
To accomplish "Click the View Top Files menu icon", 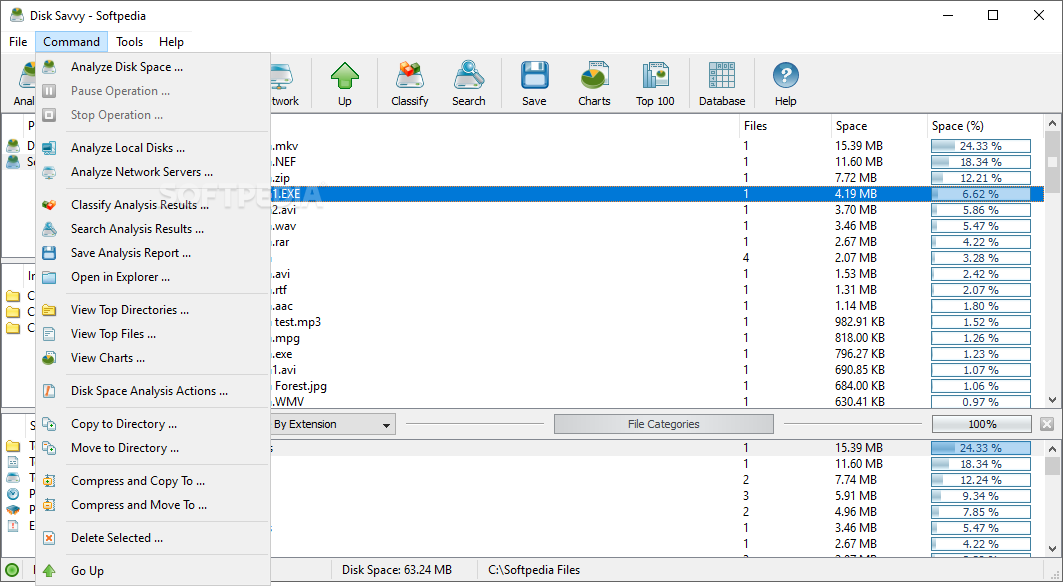I will click(x=49, y=334).
